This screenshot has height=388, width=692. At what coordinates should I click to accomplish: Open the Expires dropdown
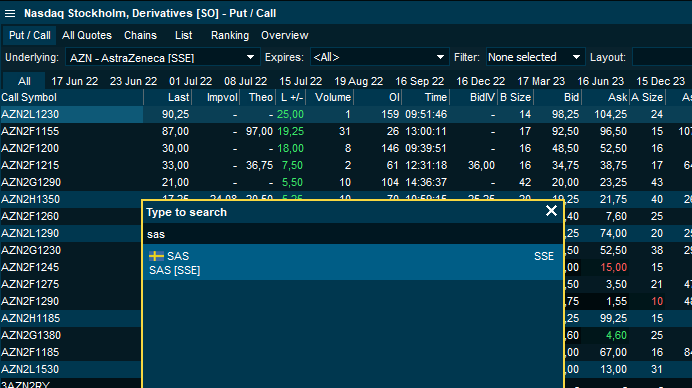coord(380,57)
